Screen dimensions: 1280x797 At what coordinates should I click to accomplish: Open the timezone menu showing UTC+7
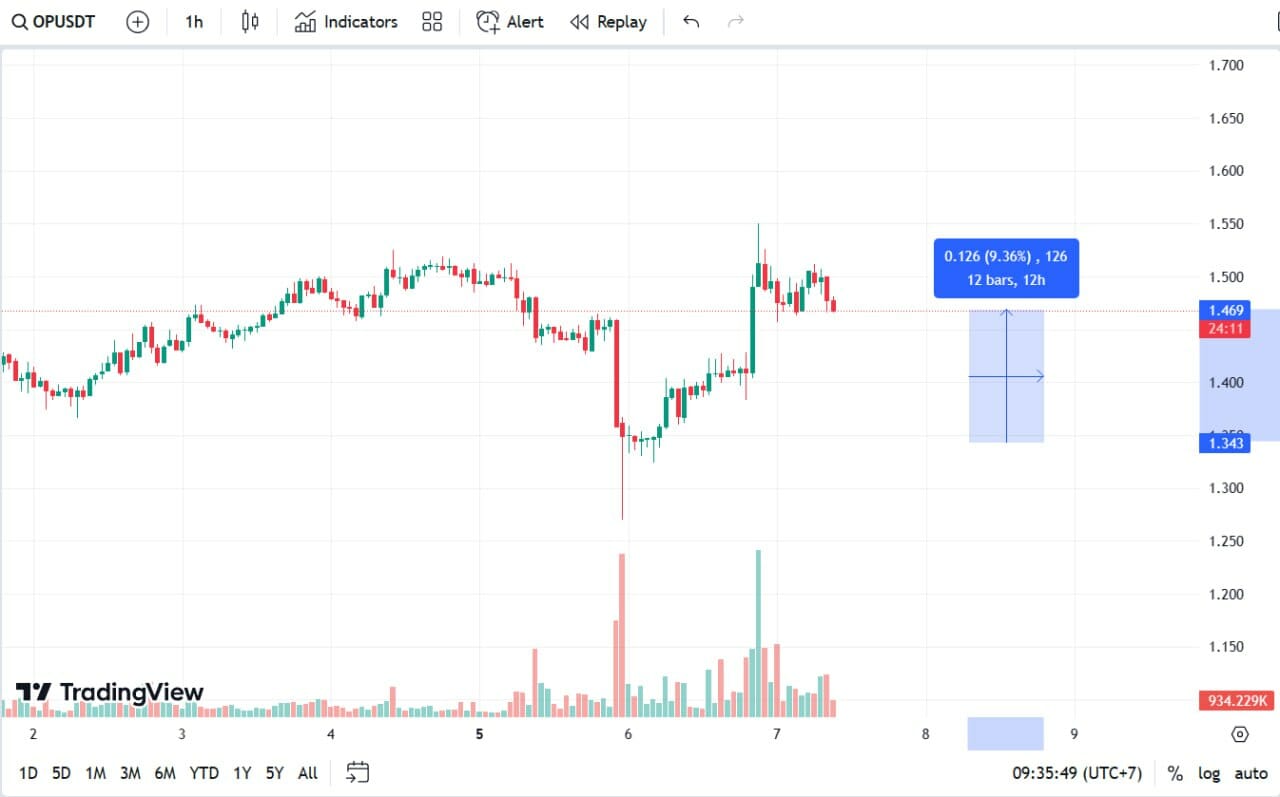[1077, 773]
